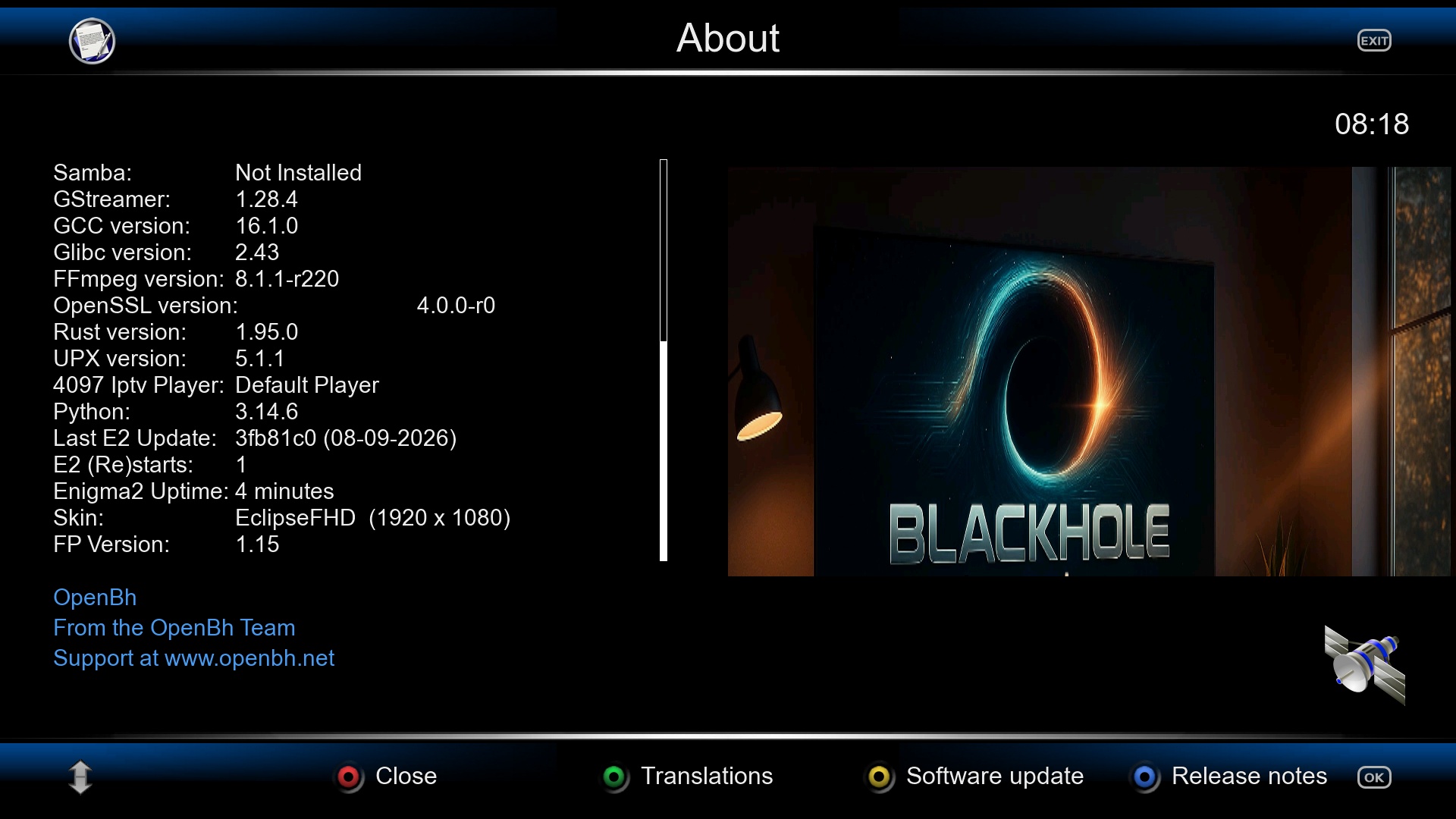Click the 'Glibc version:' label
The width and height of the screenshot is (1456, 819).
[x=122, y=253]
